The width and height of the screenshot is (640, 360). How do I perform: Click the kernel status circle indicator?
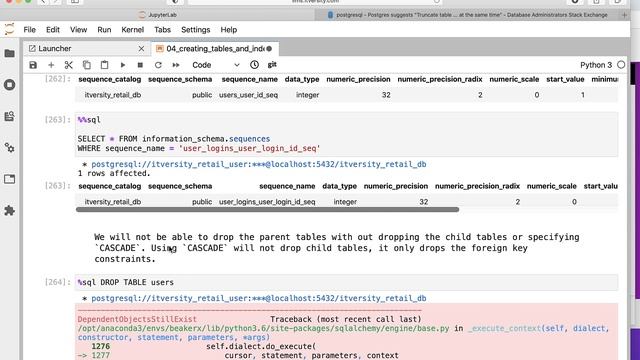pyautogui.click(x=621, y=65)
